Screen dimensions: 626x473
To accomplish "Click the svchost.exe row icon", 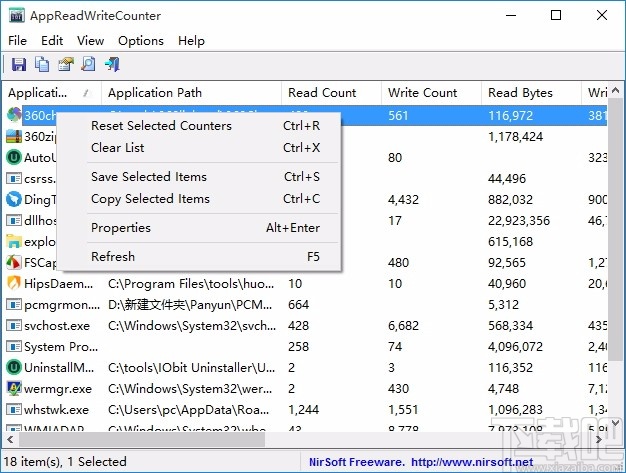I will 14,325.
